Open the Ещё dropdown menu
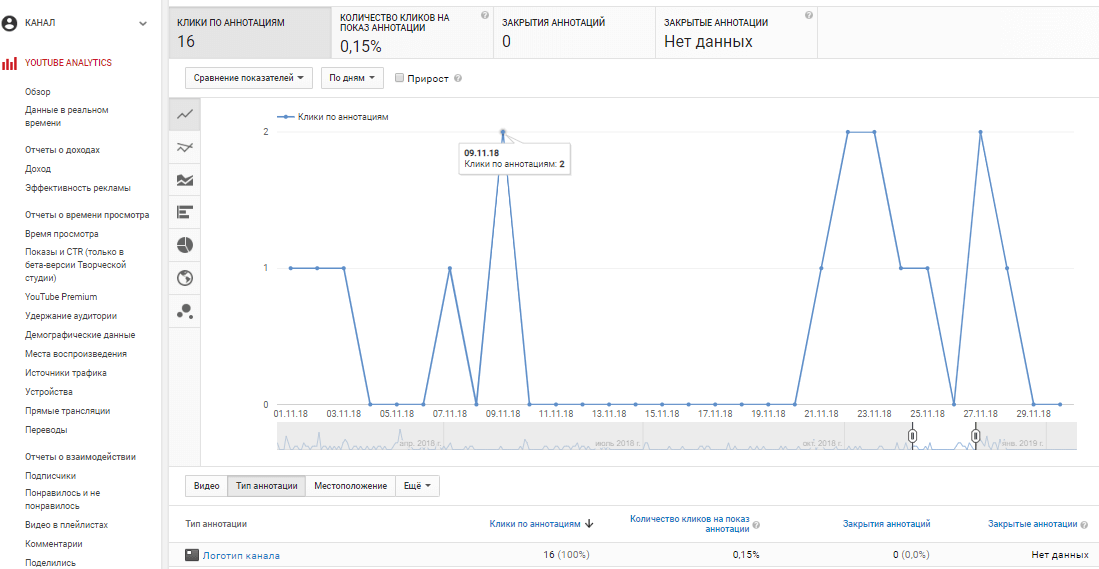This screenshot has width=1099, height=569. pyautogui.click(x=417, y=486)
